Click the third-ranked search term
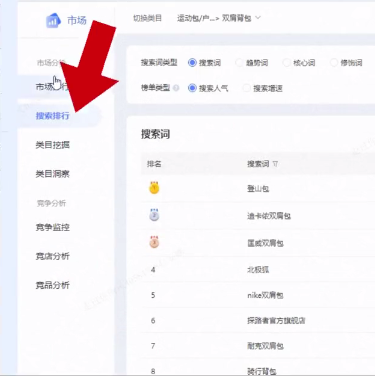The width and height of the screenshot is (375, 376). (265, 243)
